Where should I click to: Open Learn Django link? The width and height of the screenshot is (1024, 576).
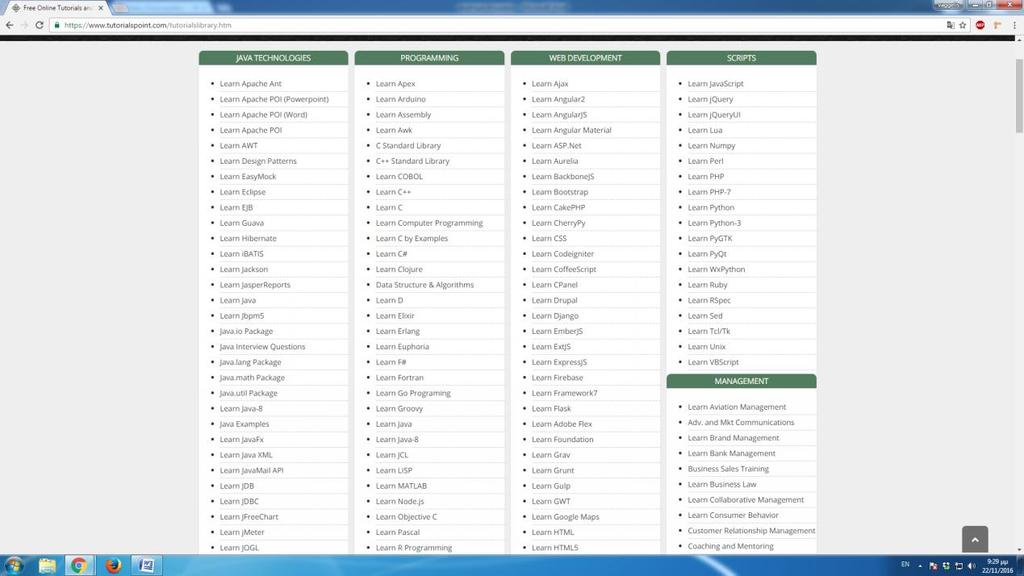[555, 315]
